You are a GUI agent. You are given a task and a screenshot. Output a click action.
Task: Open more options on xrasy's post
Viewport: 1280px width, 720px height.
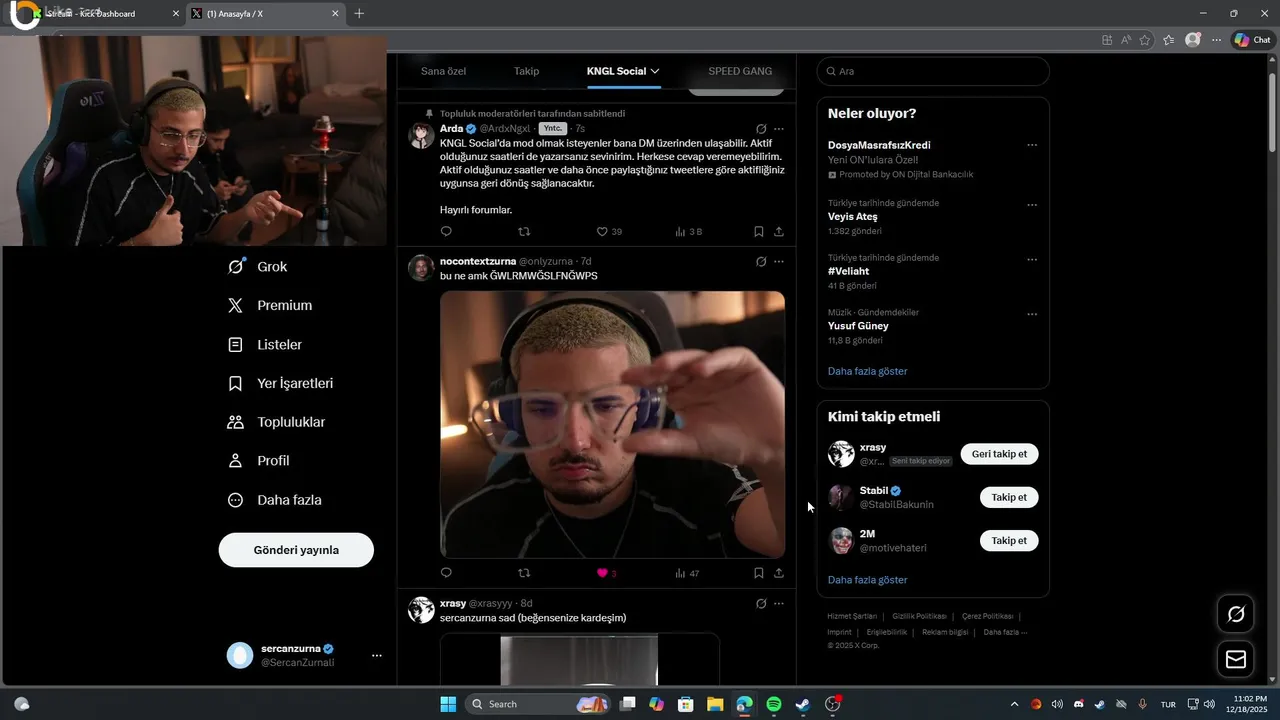pyautogui.click(x=779, y=603)
